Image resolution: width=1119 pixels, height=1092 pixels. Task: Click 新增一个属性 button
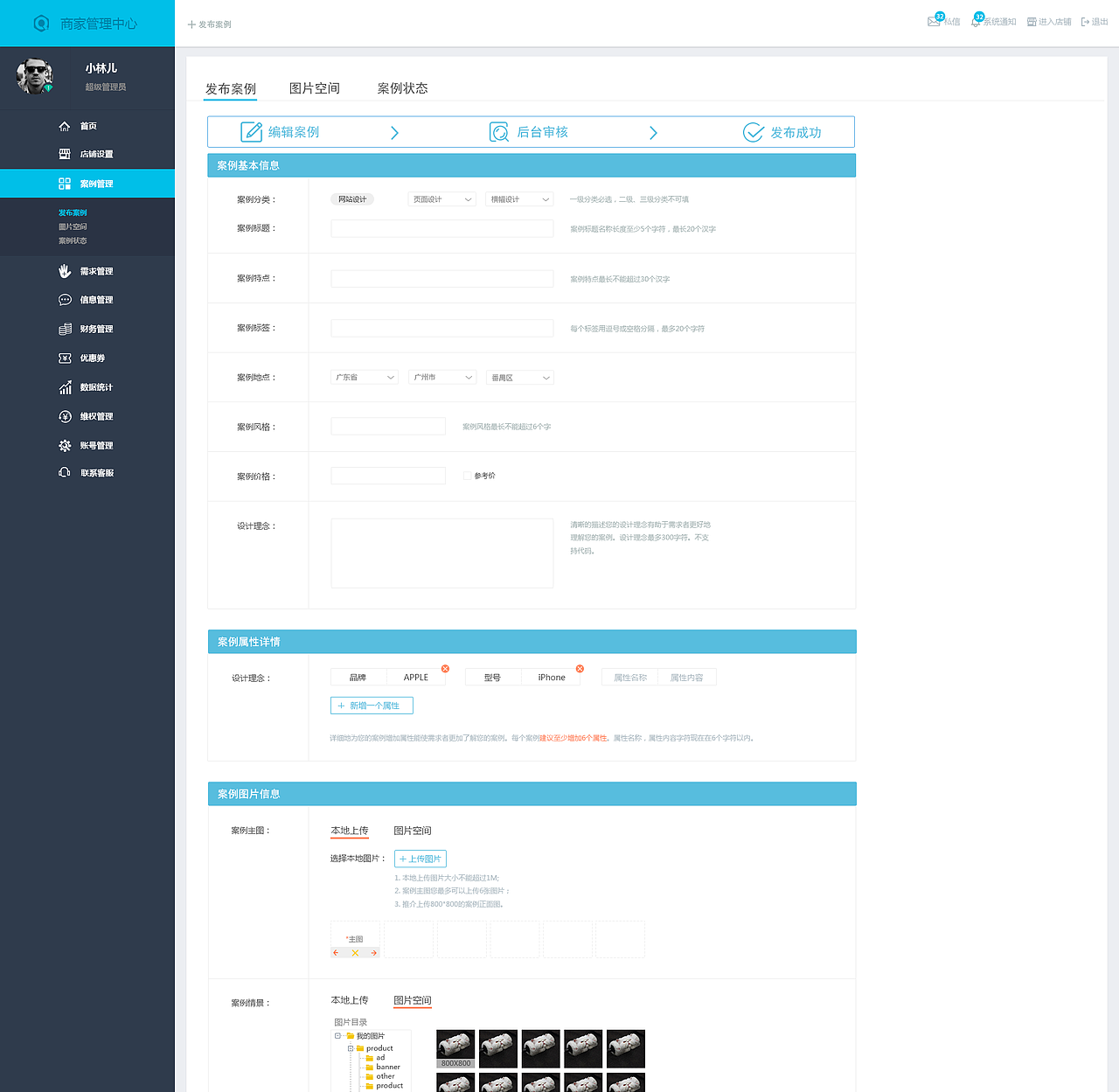(x=372, y=706)
